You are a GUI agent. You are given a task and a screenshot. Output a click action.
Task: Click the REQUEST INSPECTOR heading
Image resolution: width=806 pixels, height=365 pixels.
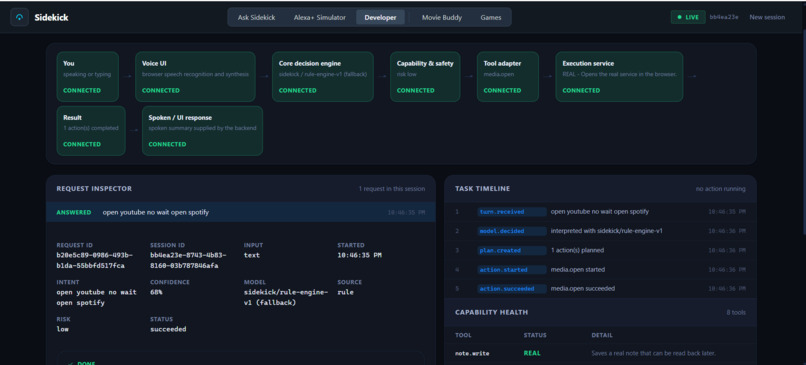94,189
